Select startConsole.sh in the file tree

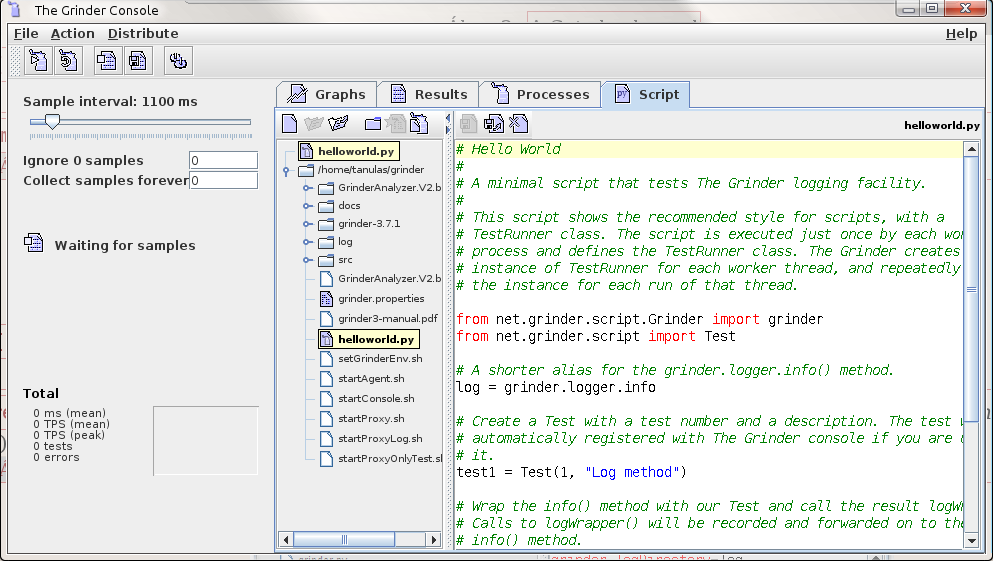[x=376, y=398]
